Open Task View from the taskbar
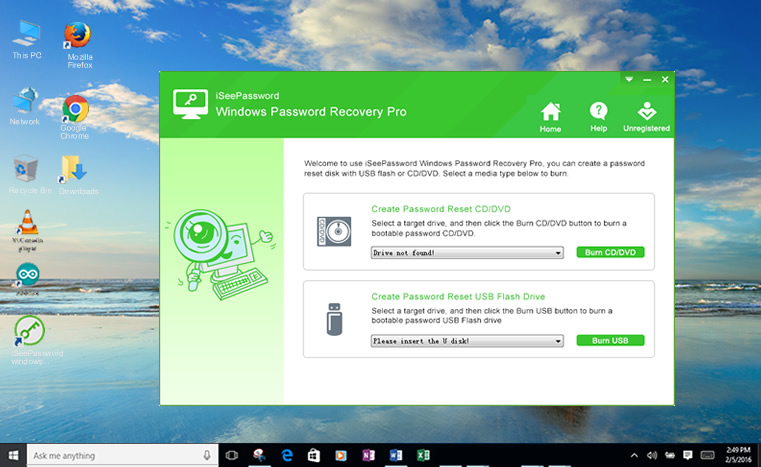This screenshot has height=467, width=761. tap(232, 455)
